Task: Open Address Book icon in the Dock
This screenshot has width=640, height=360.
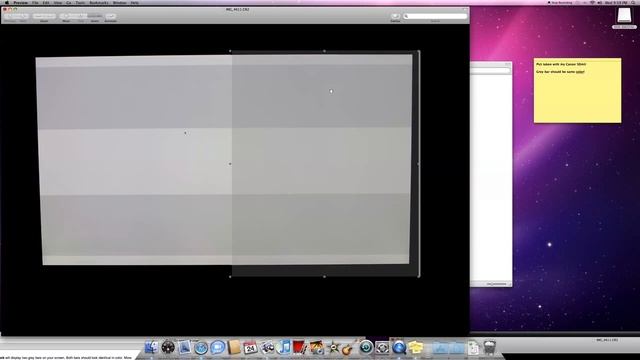Action: coord(234,347)
